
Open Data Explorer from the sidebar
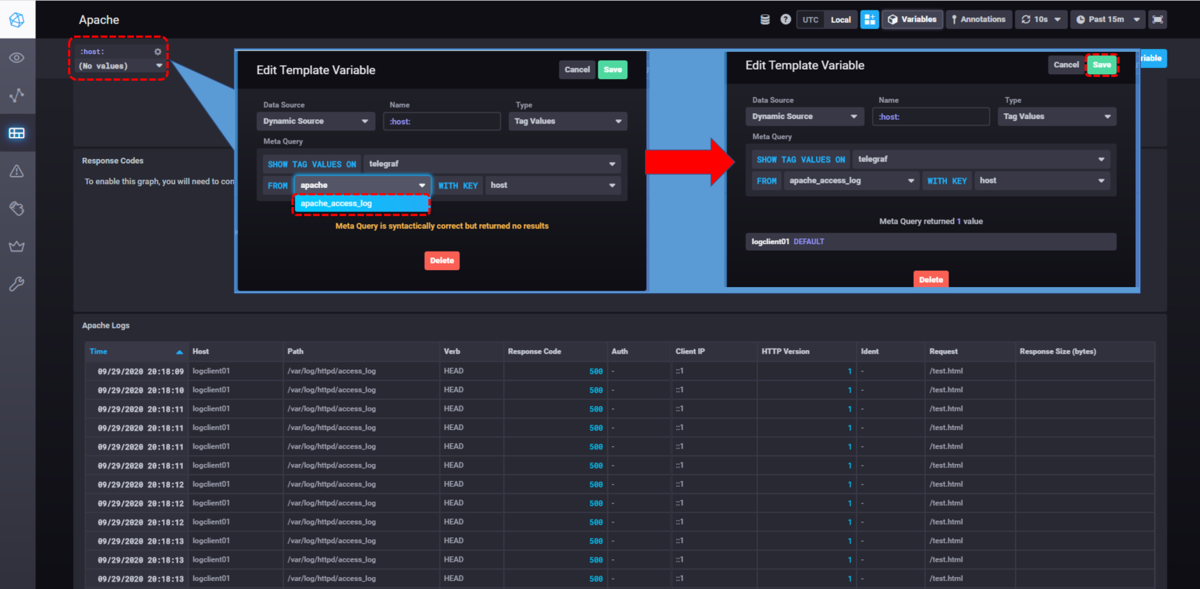[17, 96]
